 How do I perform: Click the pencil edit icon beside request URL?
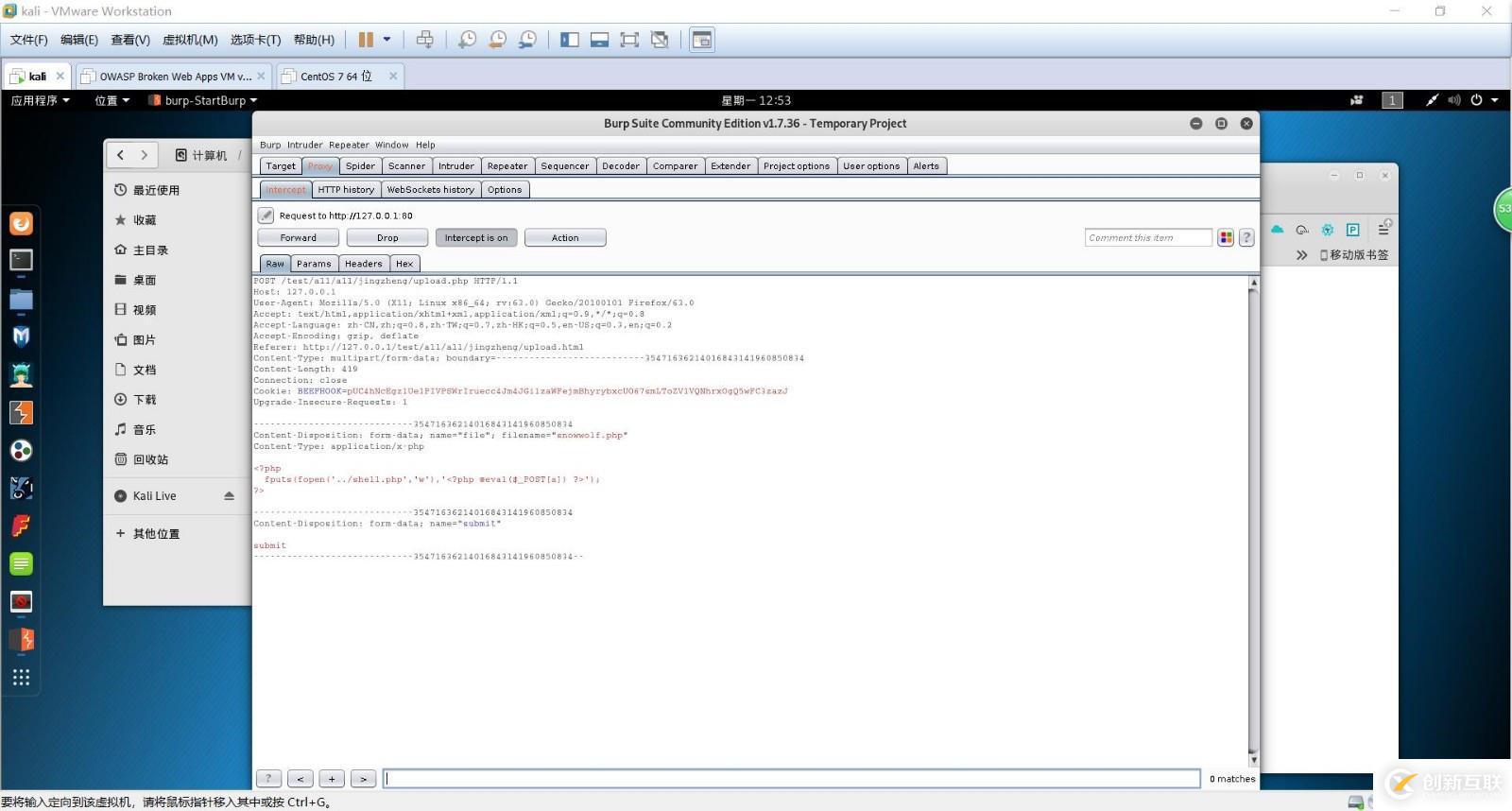coord(266,216)
